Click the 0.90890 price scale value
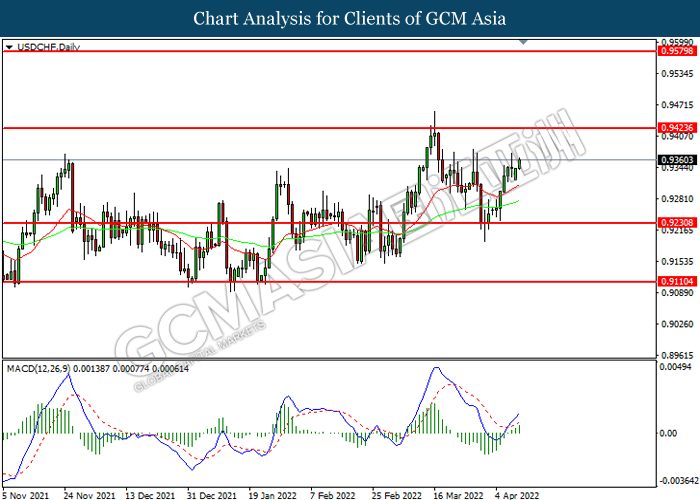700x500 pixels. click(x=677, y=293)
